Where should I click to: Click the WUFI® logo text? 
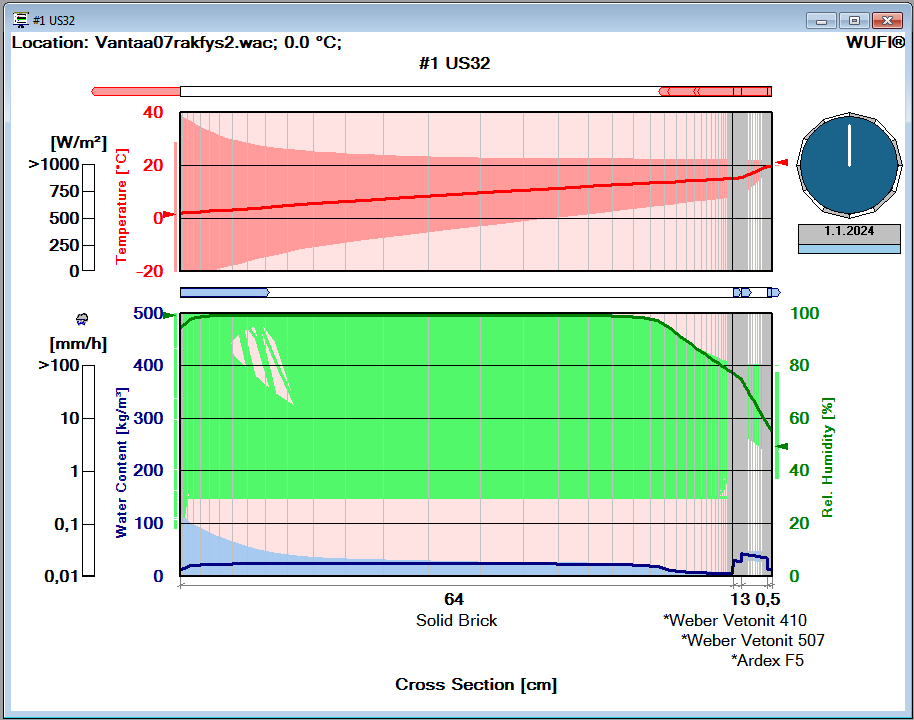coord(875,43)
